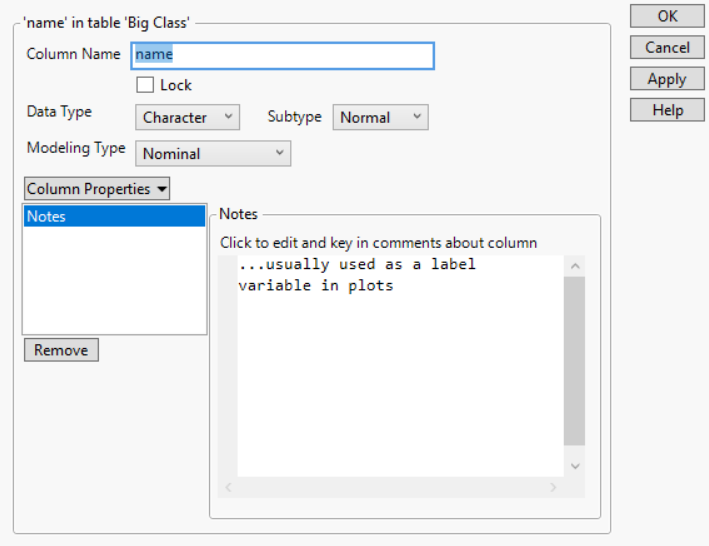This screenshot has height=546, width=709.
Task: Open Help for this dialog
Action: point(667,110)
